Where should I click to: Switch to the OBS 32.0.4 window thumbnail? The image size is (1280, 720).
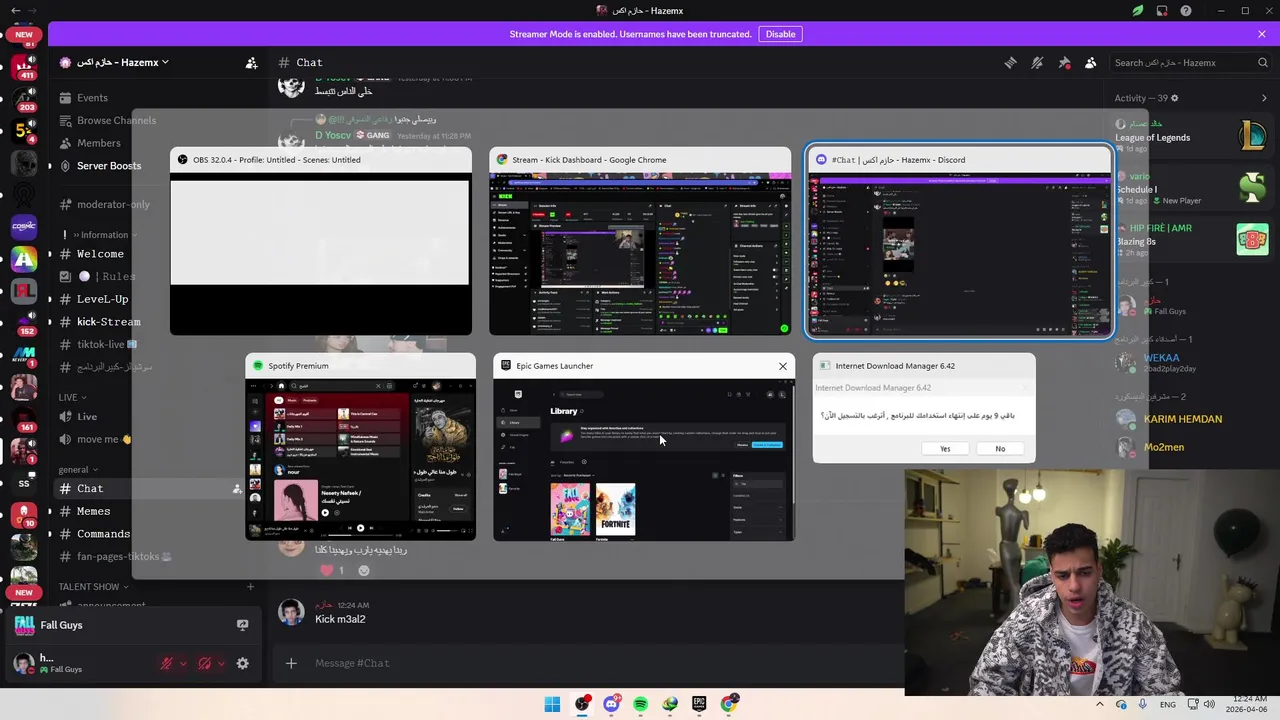click(321, 242)
